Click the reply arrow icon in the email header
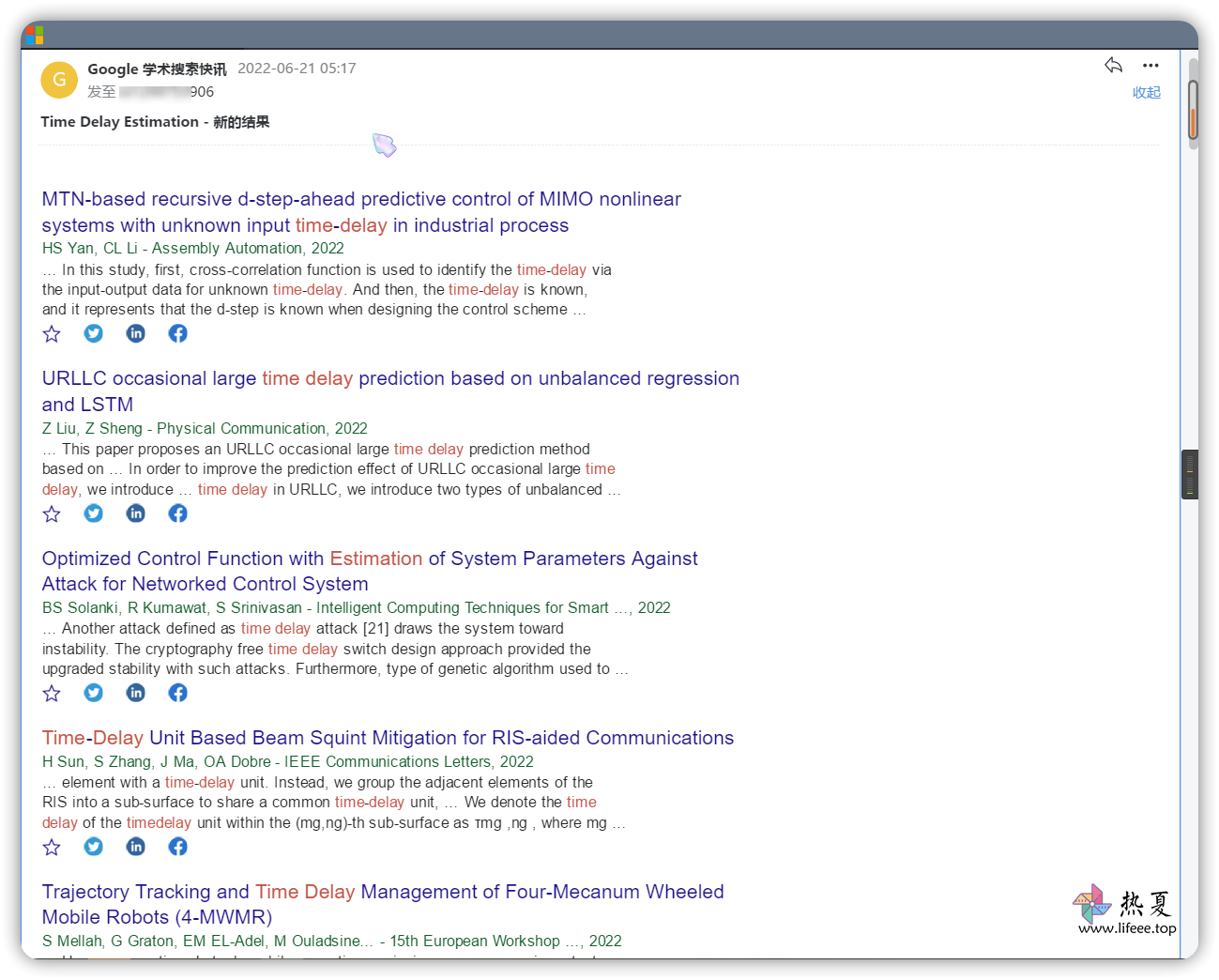 pyautogui.click(x=1113, y=66)
